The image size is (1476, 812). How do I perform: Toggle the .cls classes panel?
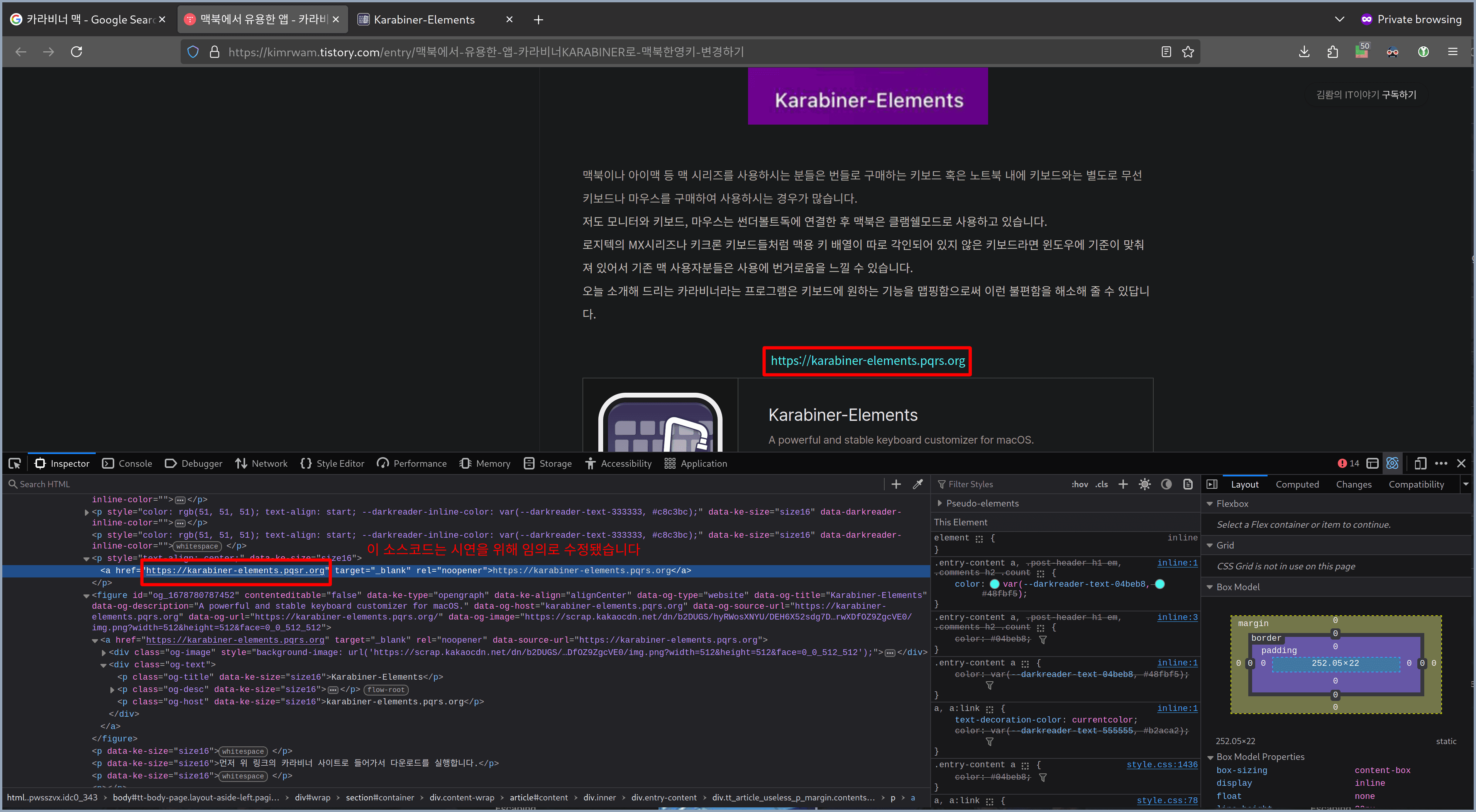tap(1101, 484)
